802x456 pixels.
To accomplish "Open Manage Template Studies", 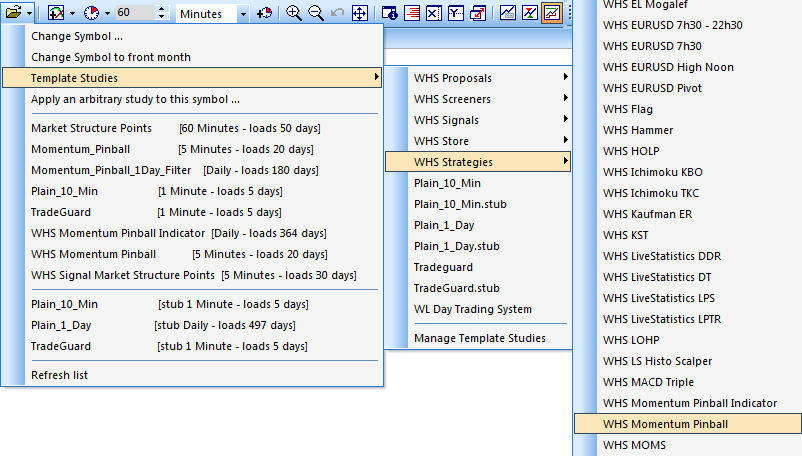I will [x=478, y=338].
